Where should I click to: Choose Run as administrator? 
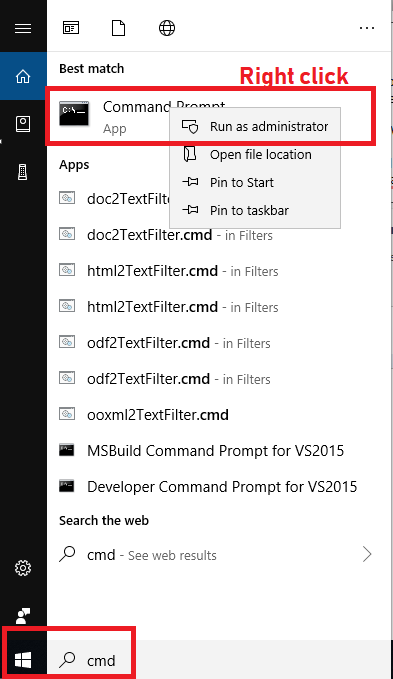click(255, 126)
